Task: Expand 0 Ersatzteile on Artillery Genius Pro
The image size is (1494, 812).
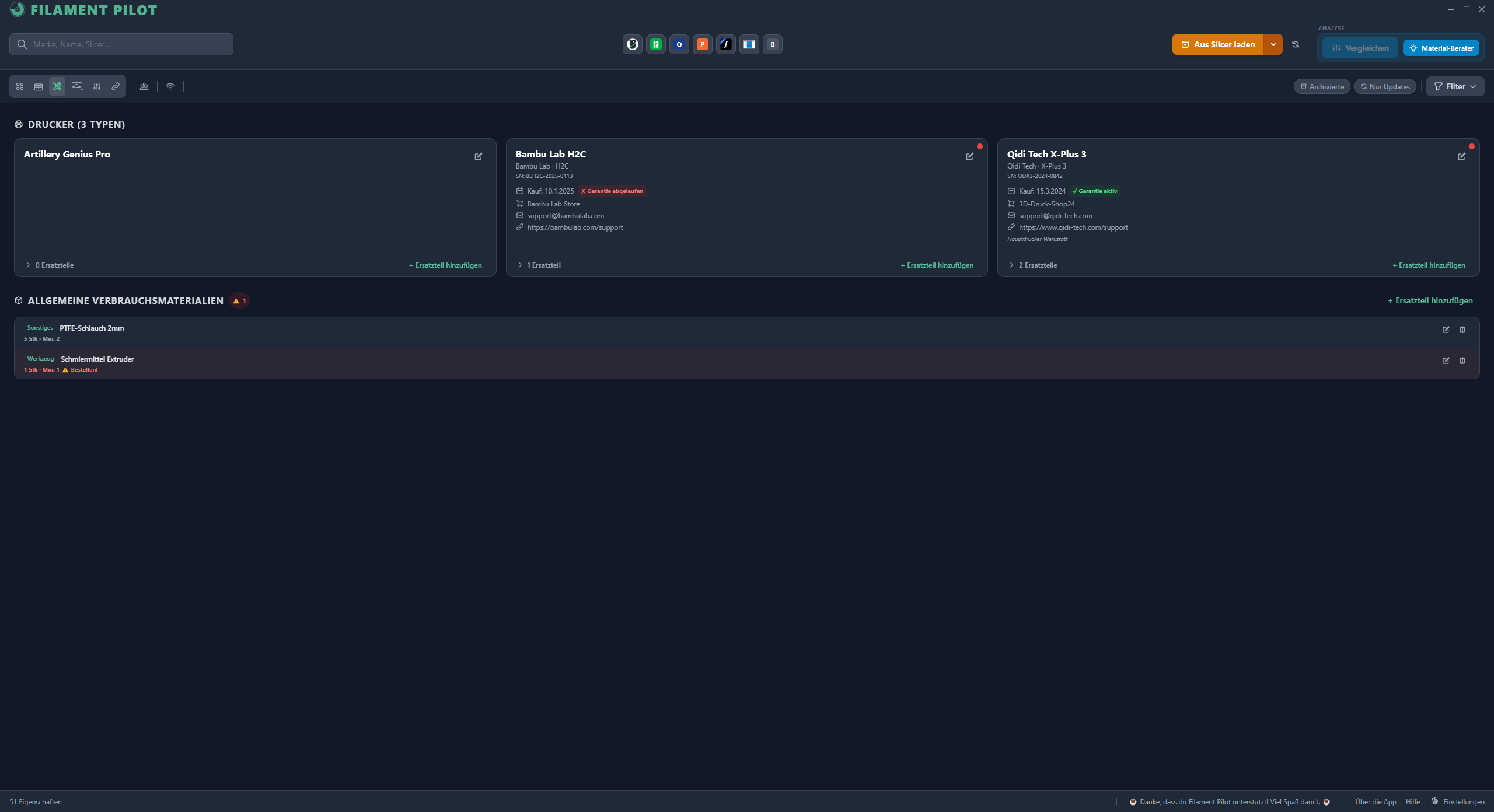Action: click(x=50, y=265)
